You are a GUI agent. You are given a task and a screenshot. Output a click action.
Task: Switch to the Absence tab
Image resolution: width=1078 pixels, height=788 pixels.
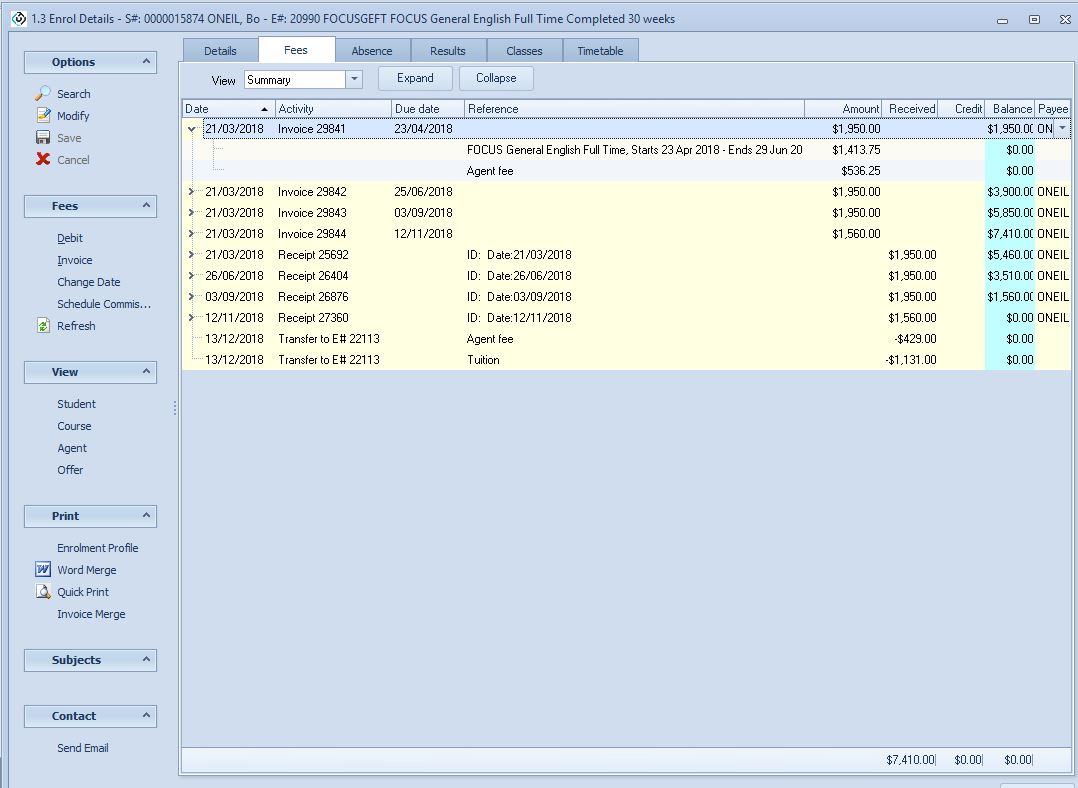point(372,51)
